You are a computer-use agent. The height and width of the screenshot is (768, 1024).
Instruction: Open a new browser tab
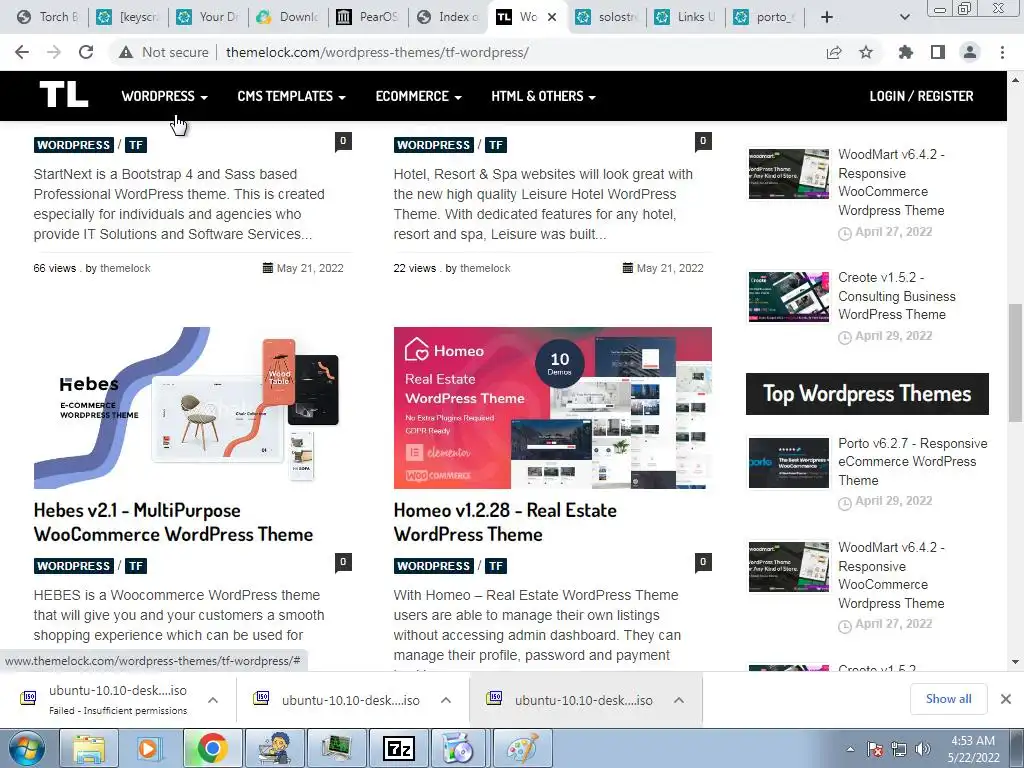(827, 17)
